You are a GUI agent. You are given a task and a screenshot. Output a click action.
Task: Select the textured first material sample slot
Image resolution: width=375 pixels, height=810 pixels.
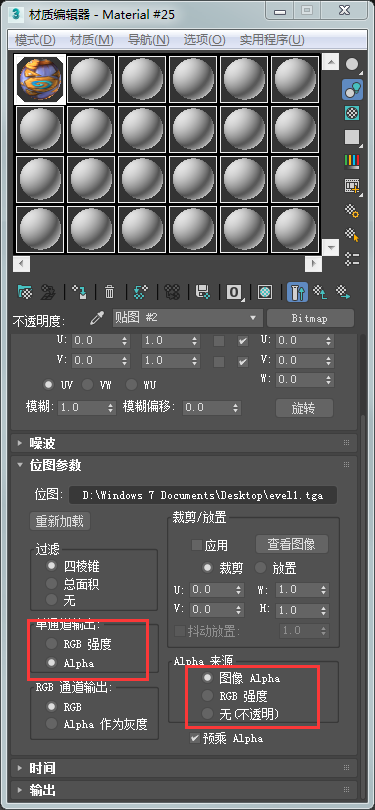[40, 80]
